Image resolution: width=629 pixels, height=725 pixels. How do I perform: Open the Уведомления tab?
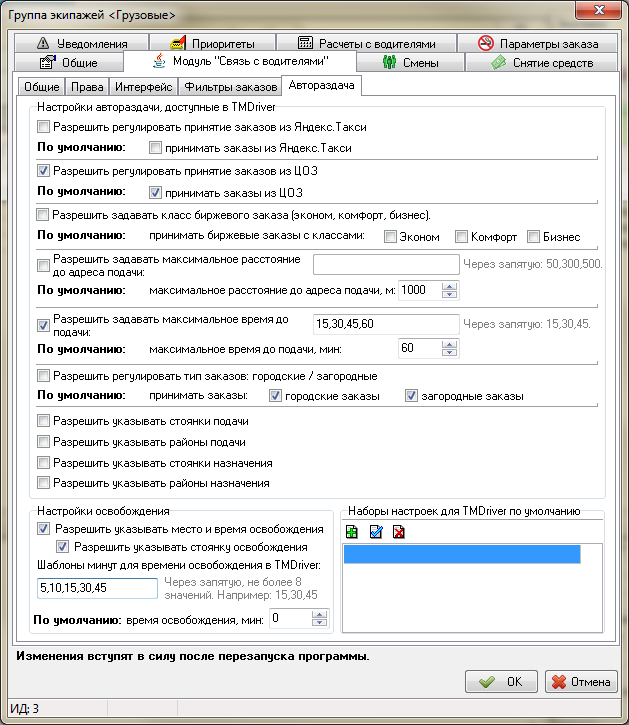coord(82,44)
